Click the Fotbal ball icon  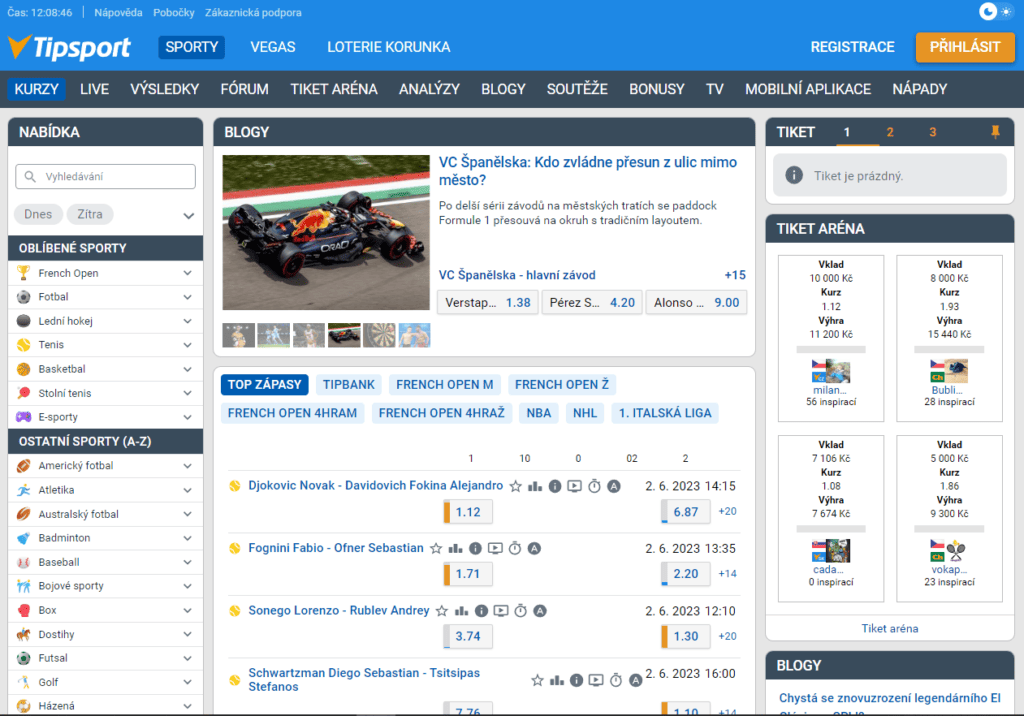pyautogui.click(x=24, y=297)
